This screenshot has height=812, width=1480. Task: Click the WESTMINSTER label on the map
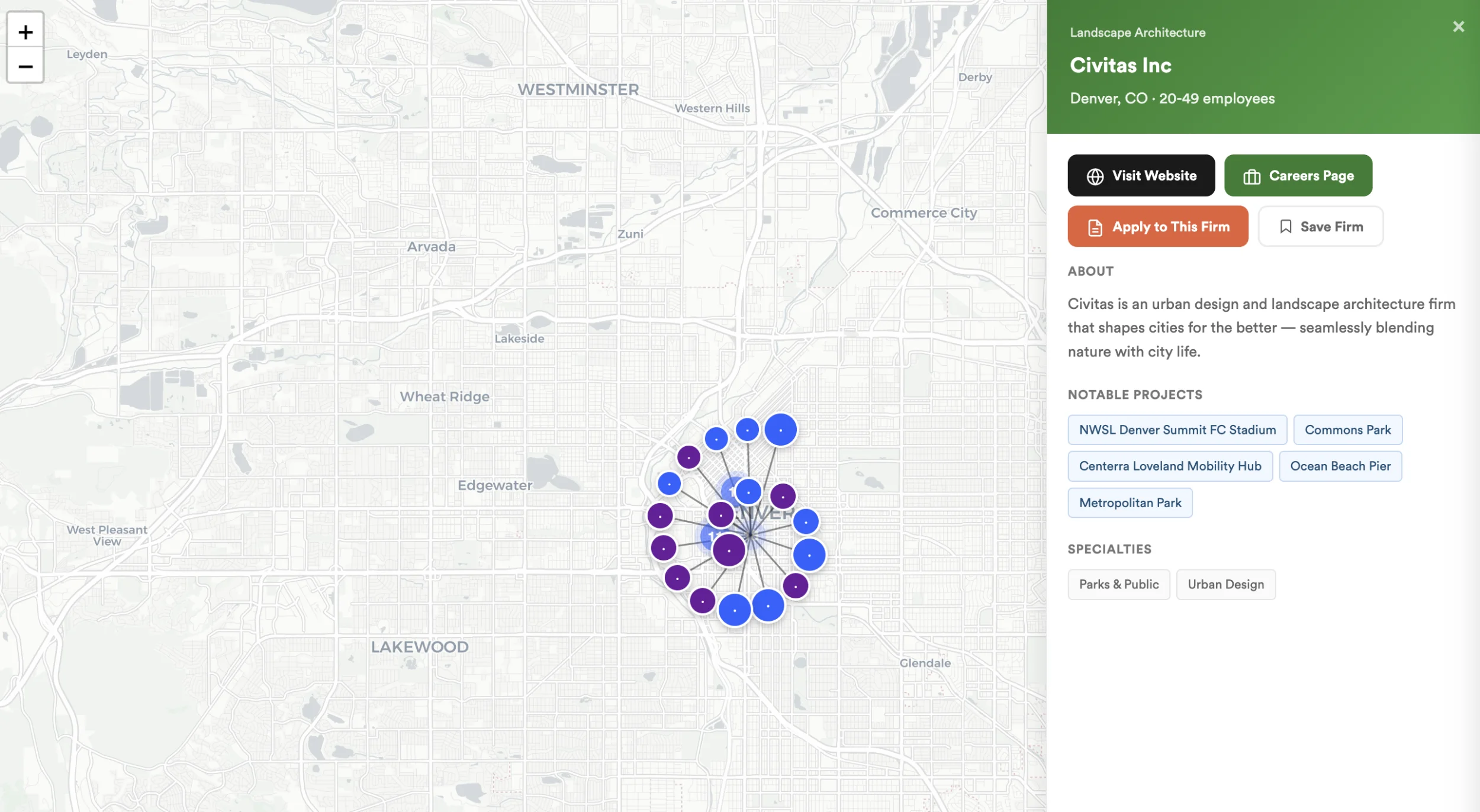click(578, 90)
